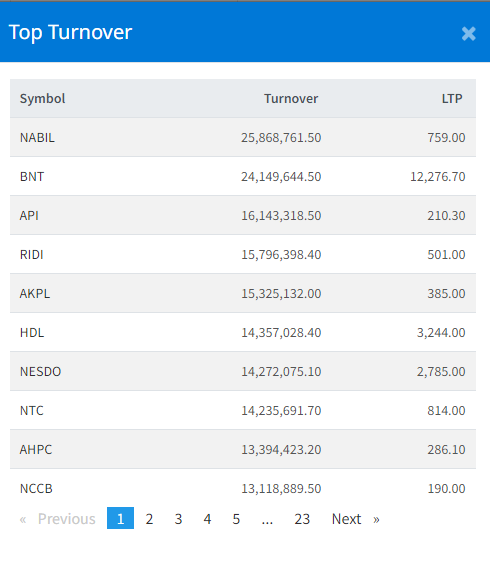Close the Top Turnover dialog

(x=468, y=34)
